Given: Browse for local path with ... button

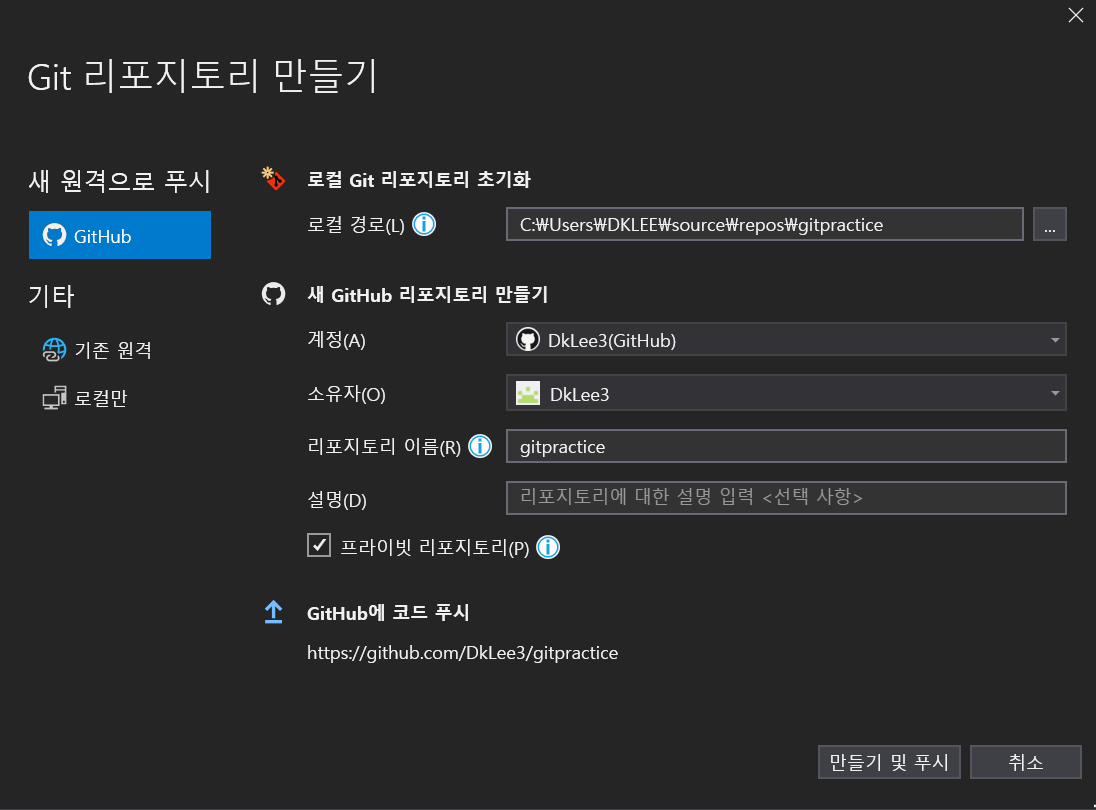Looking at the screenshot, I should click(1050, 224).
